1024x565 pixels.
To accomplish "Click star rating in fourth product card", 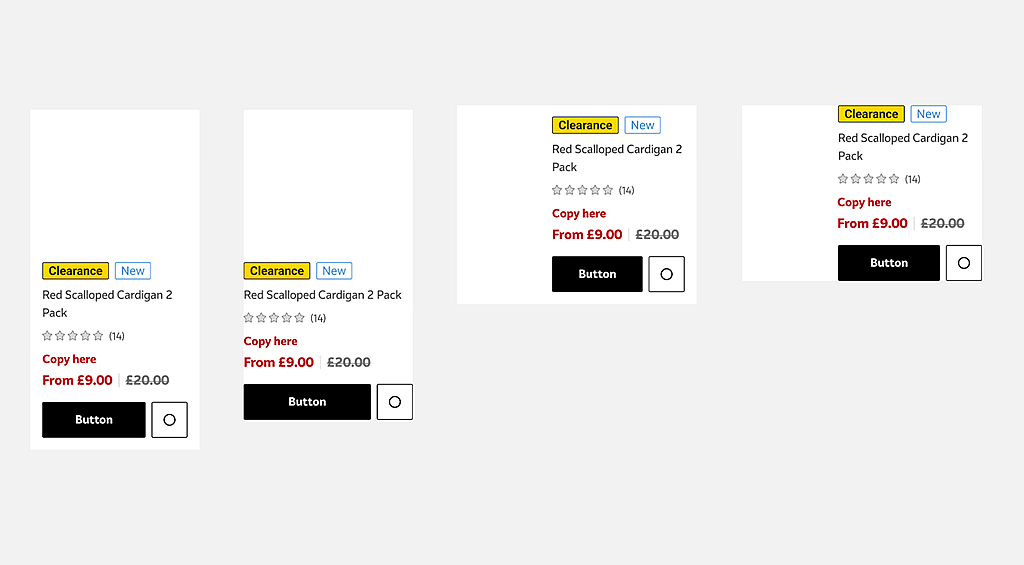I will [x=869, y=179].
